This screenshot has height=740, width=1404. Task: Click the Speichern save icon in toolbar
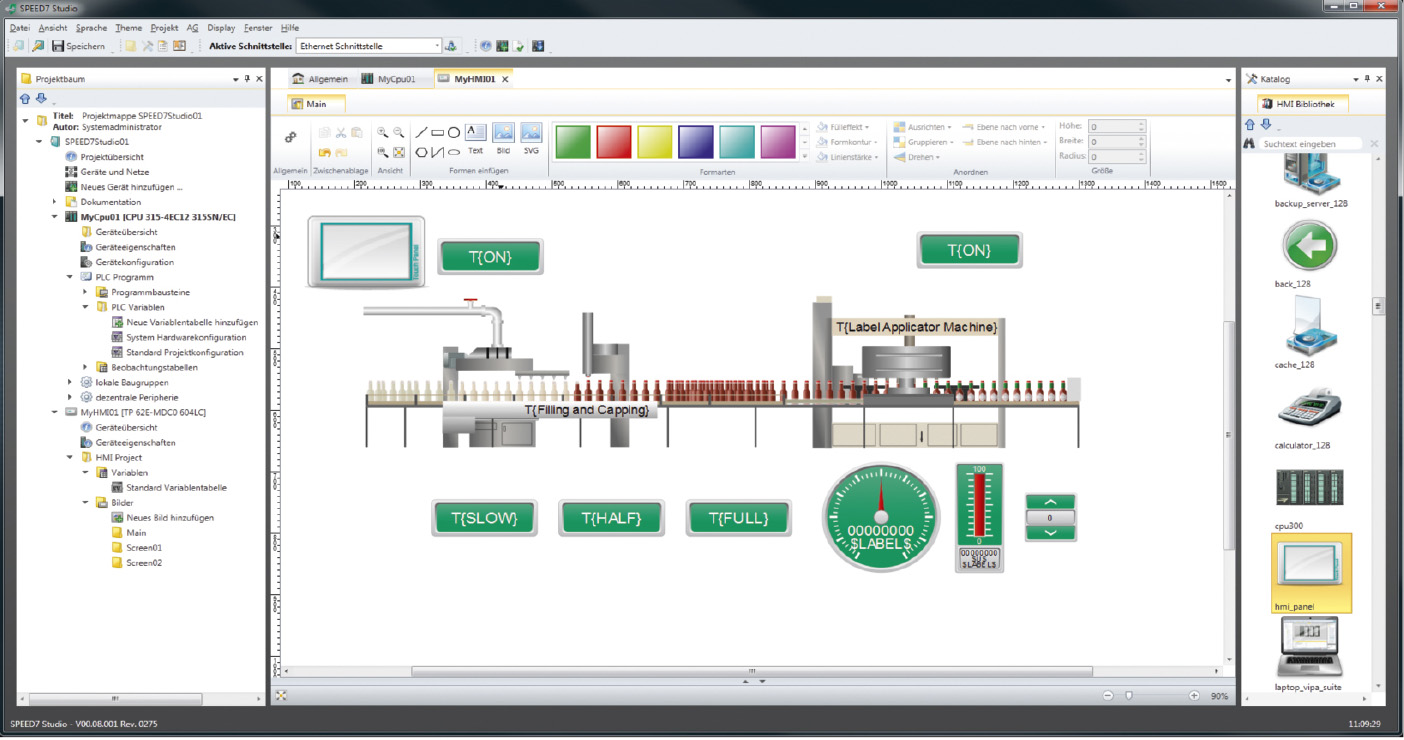[x=58, y=46]
